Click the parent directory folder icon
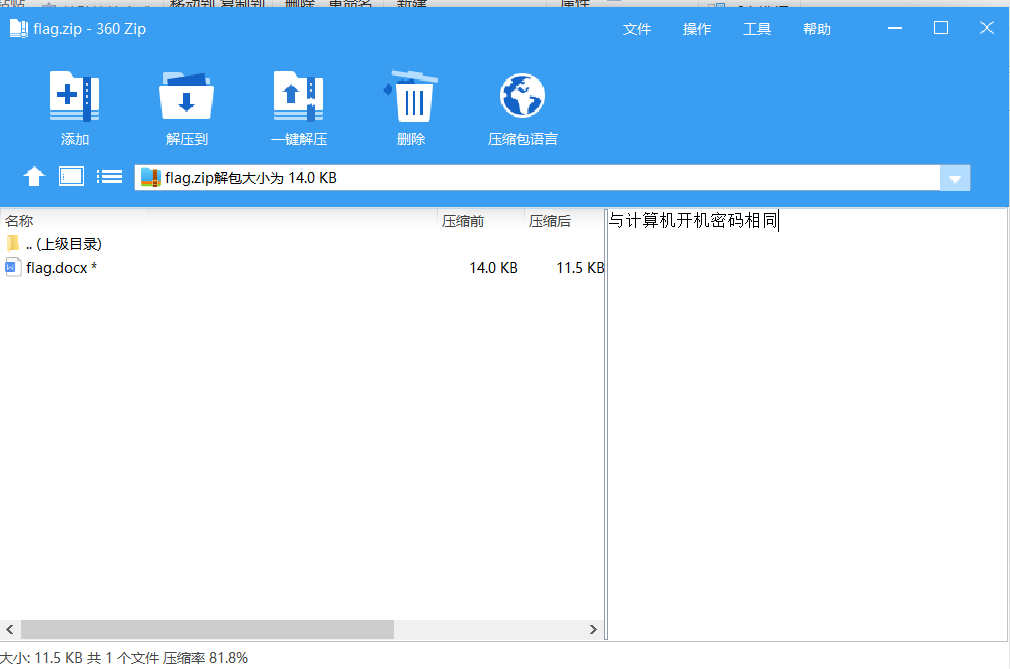The height and width of the screenshot is (669, 1010). (13, 243)
